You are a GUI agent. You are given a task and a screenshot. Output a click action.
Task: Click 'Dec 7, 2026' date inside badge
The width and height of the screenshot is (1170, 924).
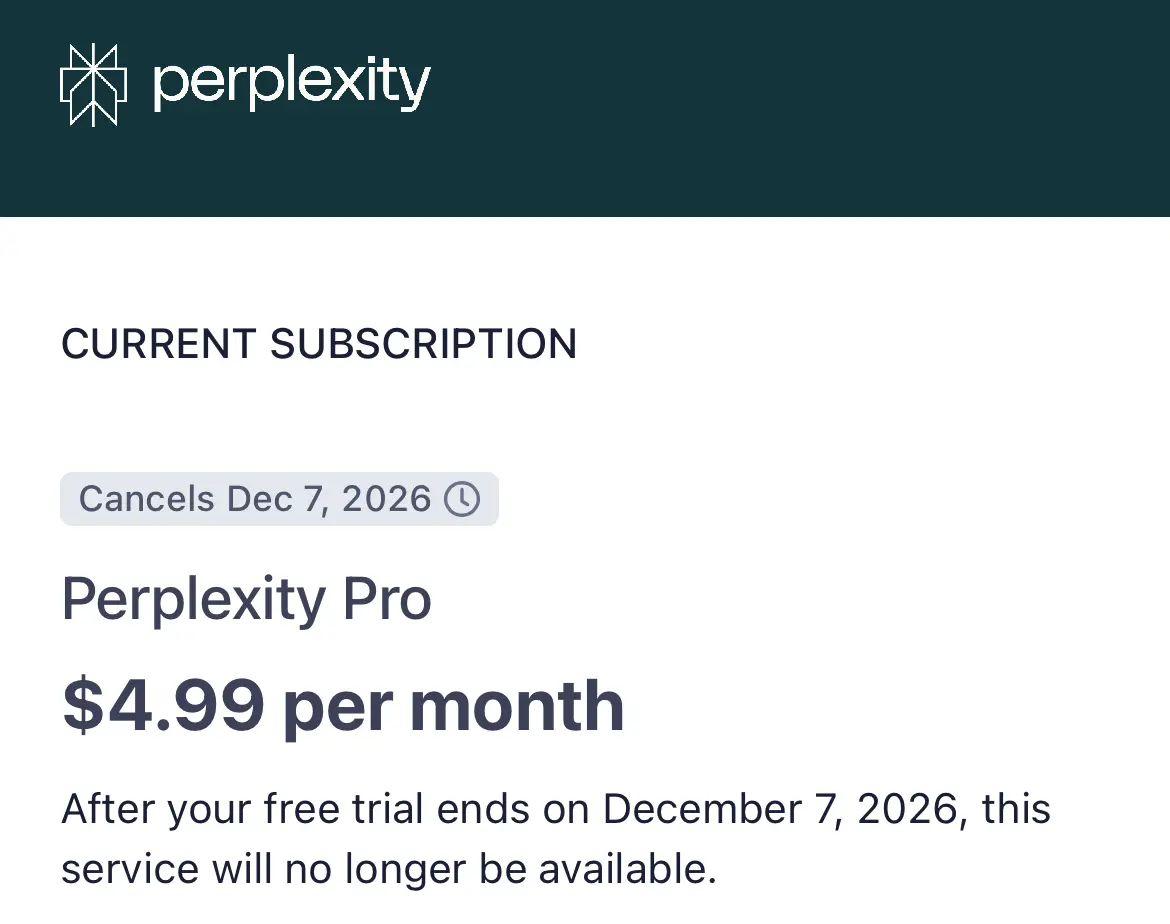[329, 499]
